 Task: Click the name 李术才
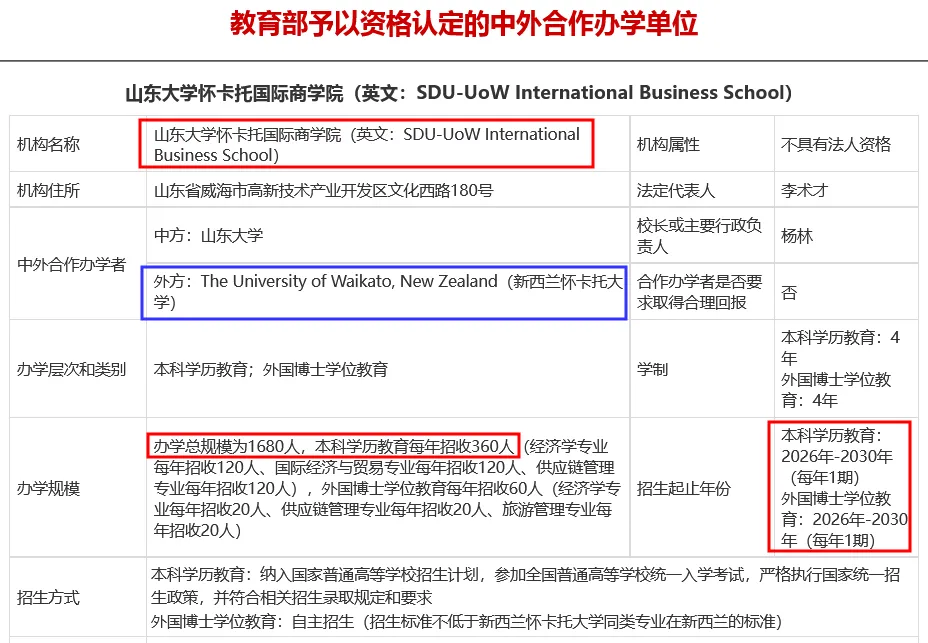[x=804, y=191]
